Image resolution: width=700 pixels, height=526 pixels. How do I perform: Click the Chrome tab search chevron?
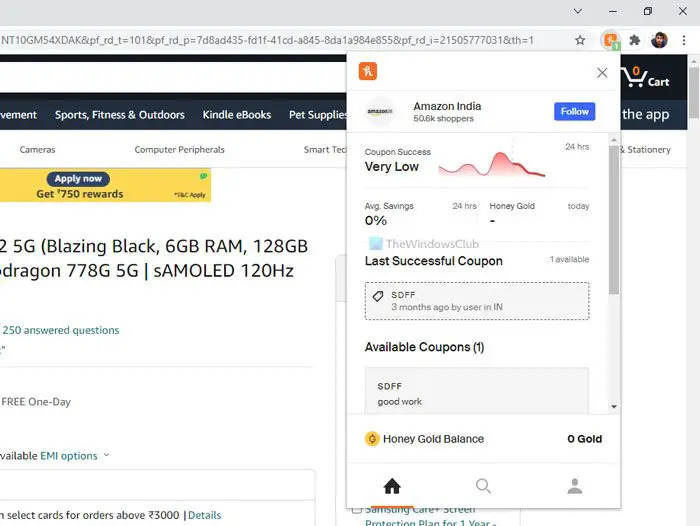click(578, 11)
